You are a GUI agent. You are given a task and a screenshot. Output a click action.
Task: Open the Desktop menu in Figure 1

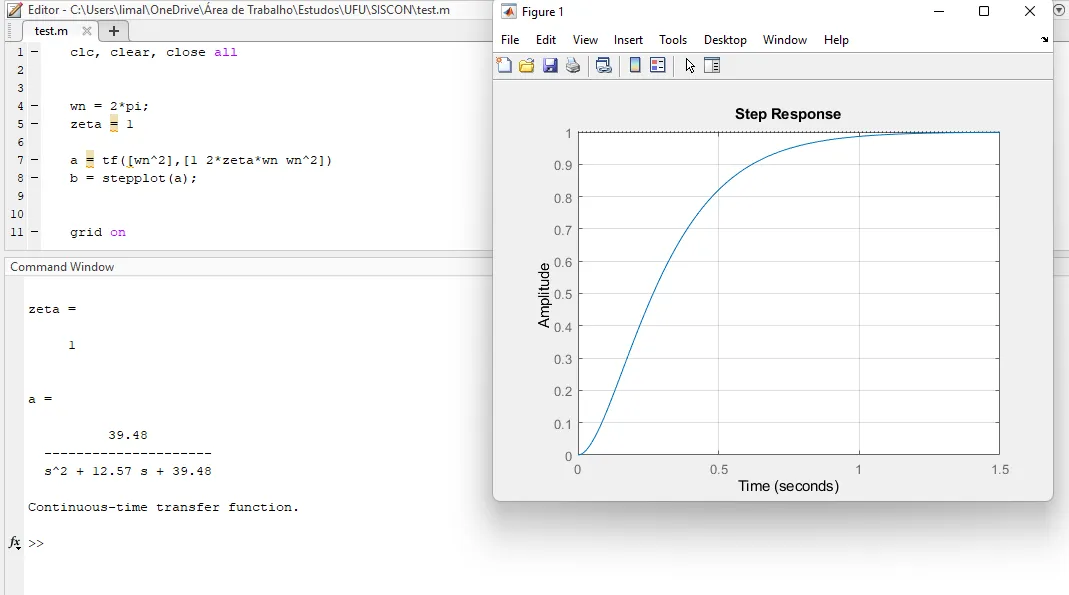pyautogui.click(x=725, y=40)
